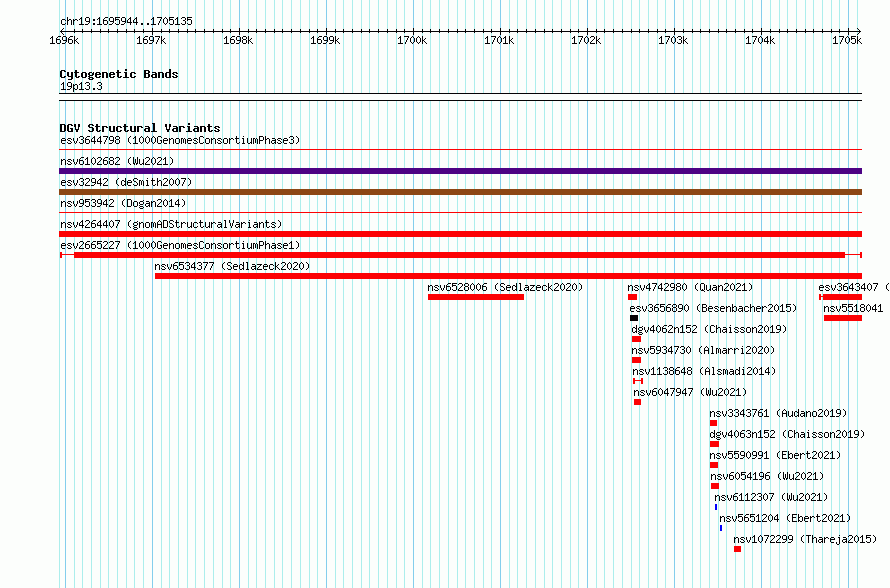Click the nsv5934730 (Almarri2020) label
890x588 pixels.
(x=703, y=350)
